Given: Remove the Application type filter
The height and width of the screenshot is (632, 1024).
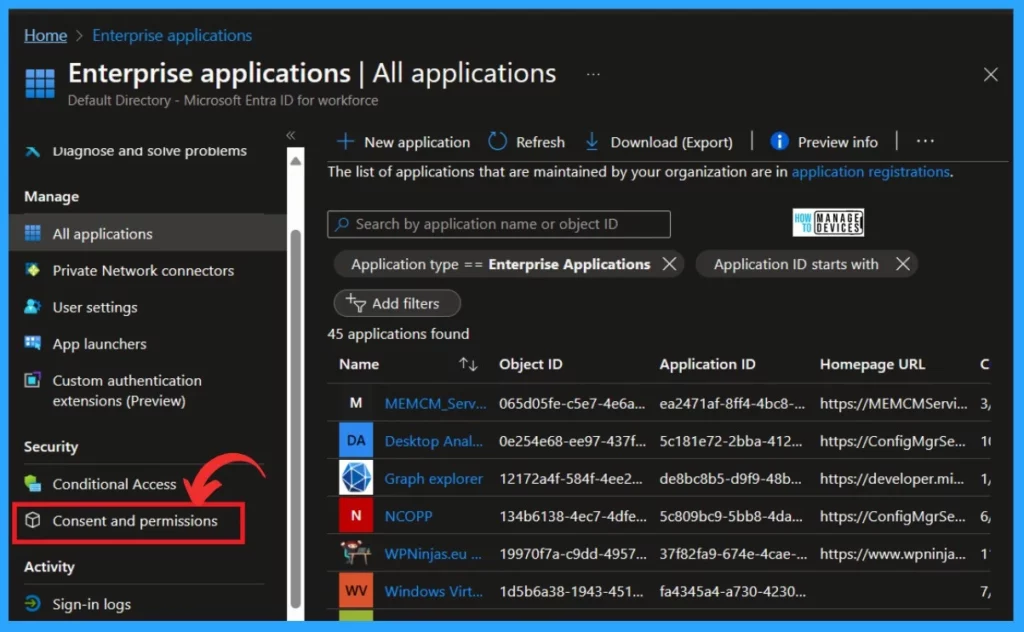Looking at the screenshot, I should (669, 264).
